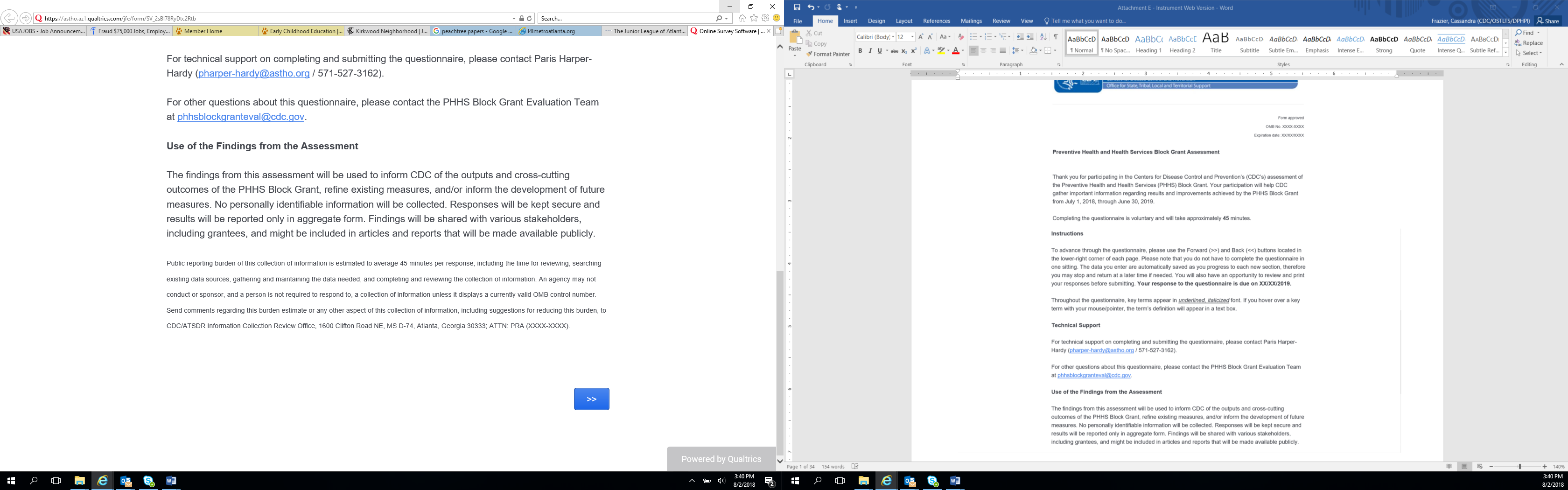
Task: Collapse the Word ribbon
Action: pyautogui.click(x=1561, y=64)
